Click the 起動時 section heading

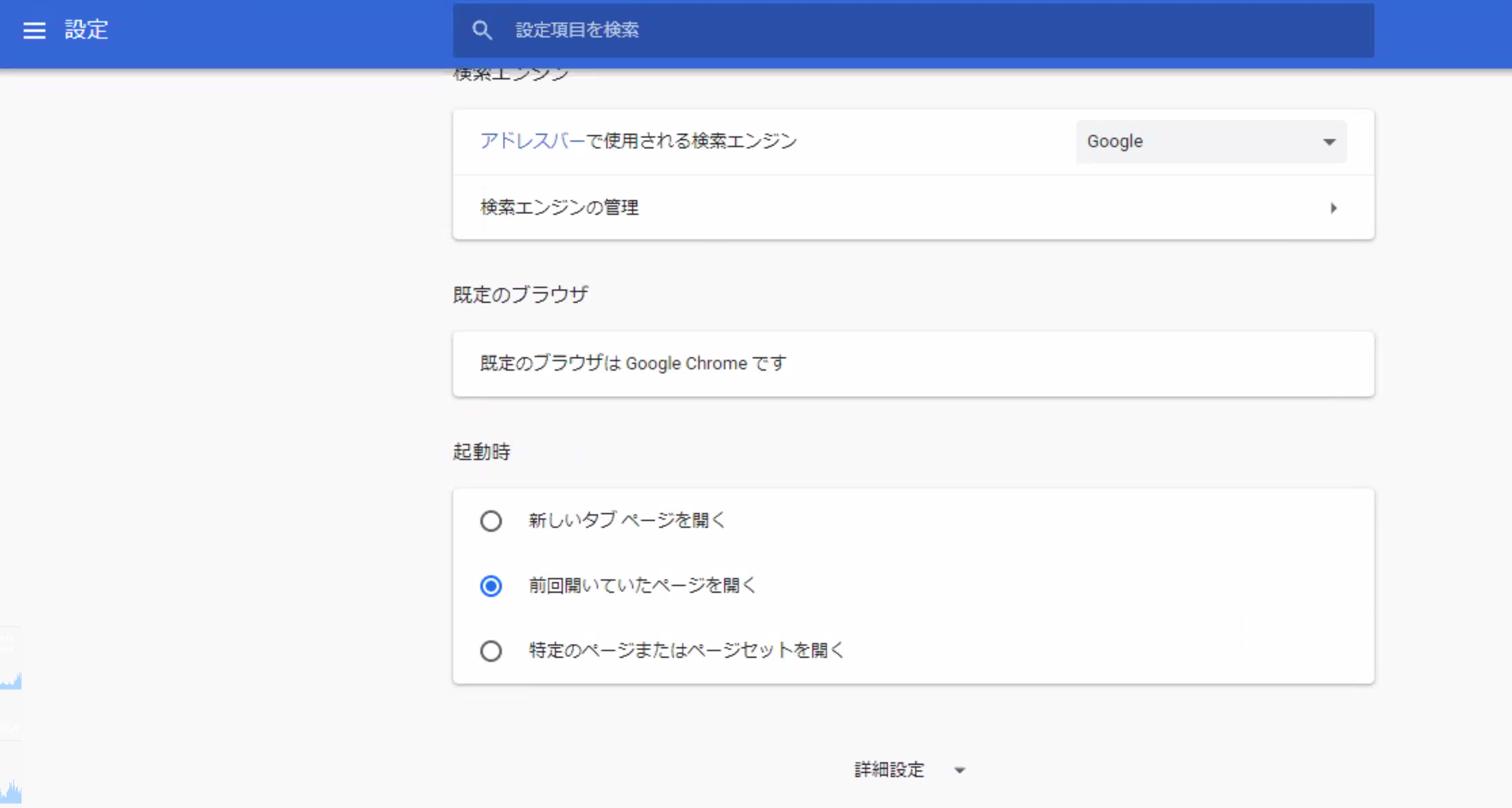pos(481,452)
